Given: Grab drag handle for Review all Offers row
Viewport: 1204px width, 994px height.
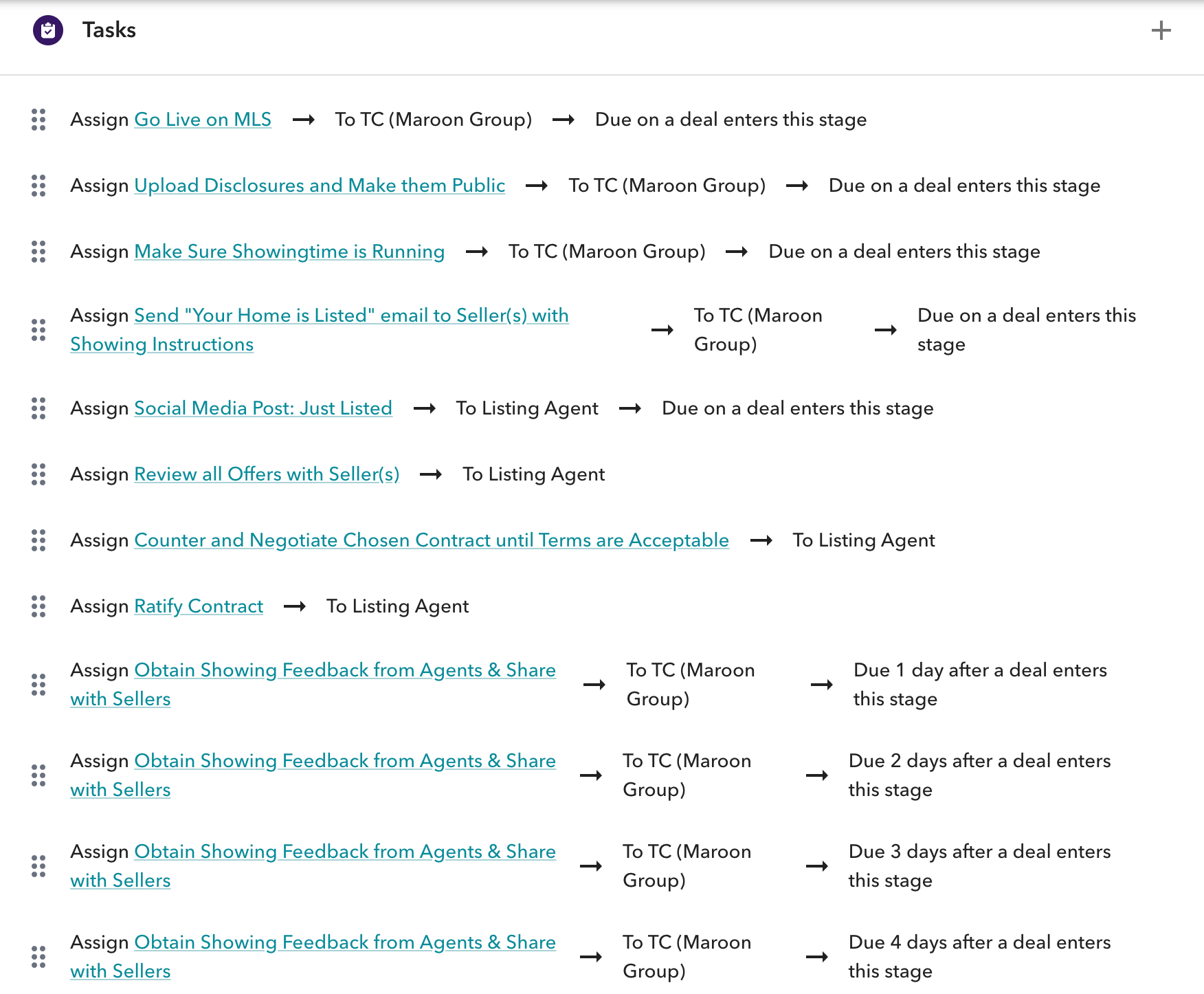Looking at the screenshot, I should click(x=38, y=474).
